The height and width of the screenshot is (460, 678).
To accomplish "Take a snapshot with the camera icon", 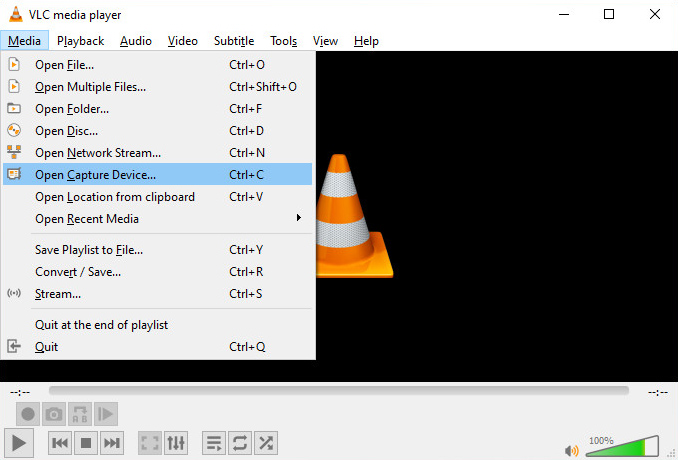I will [54, 414].
